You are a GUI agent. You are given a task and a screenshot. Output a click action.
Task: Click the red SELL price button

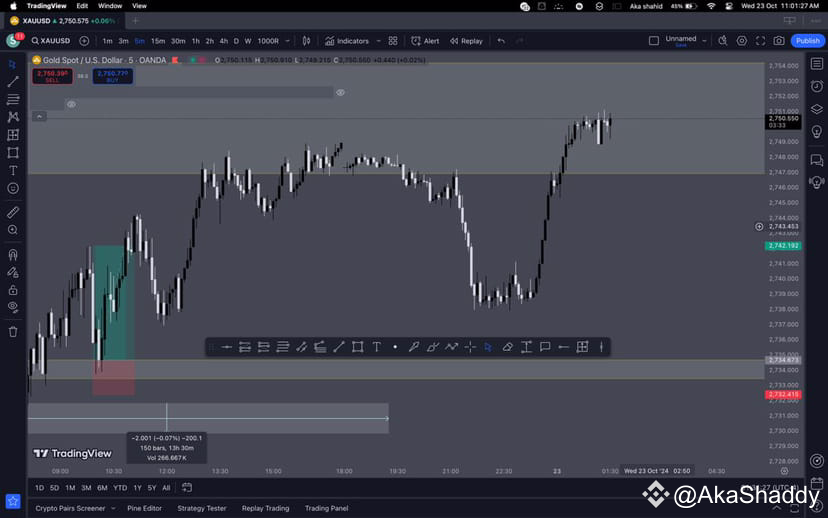click(x=51, y=75)
